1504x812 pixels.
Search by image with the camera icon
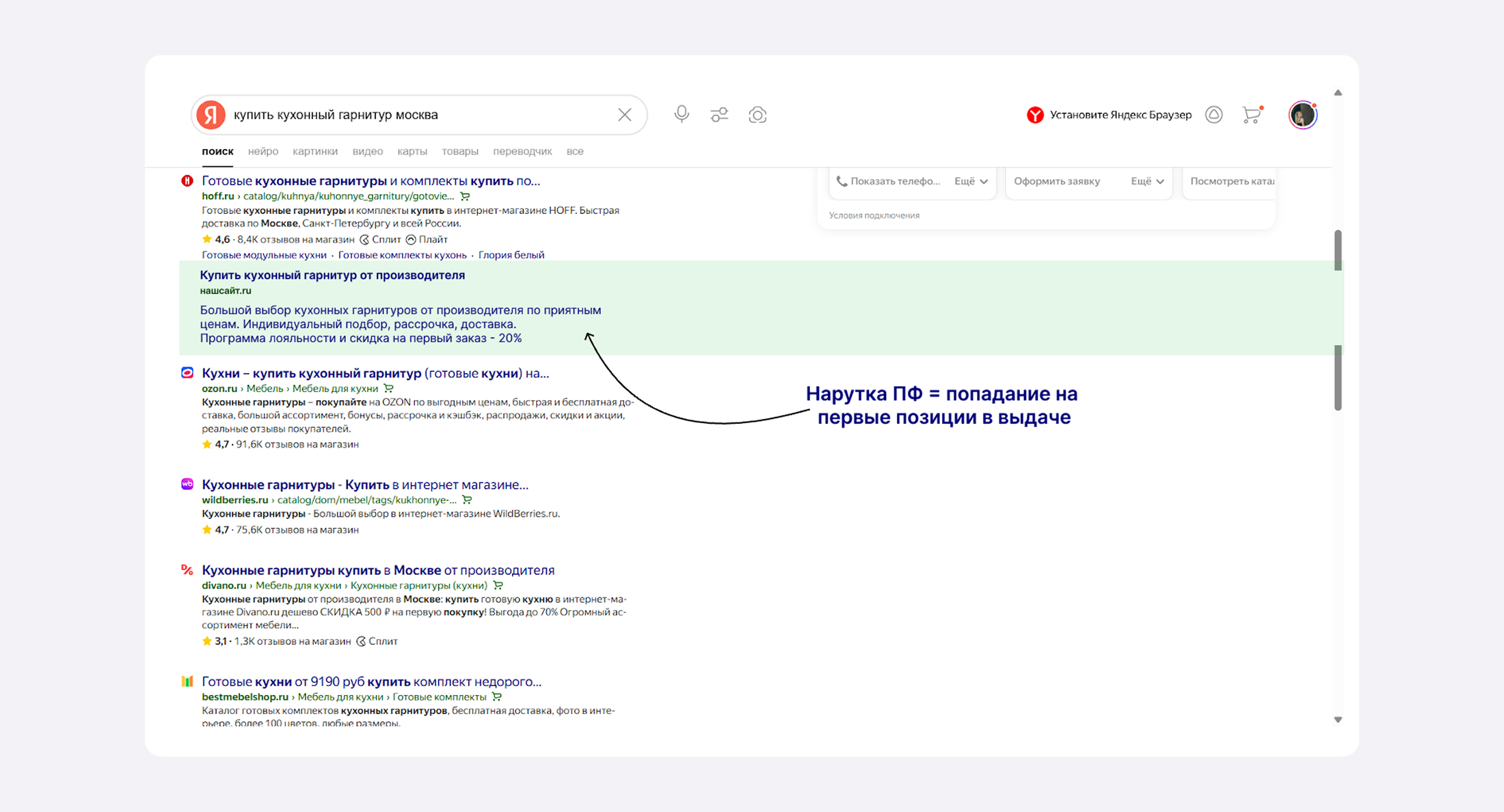coord(757,115)
